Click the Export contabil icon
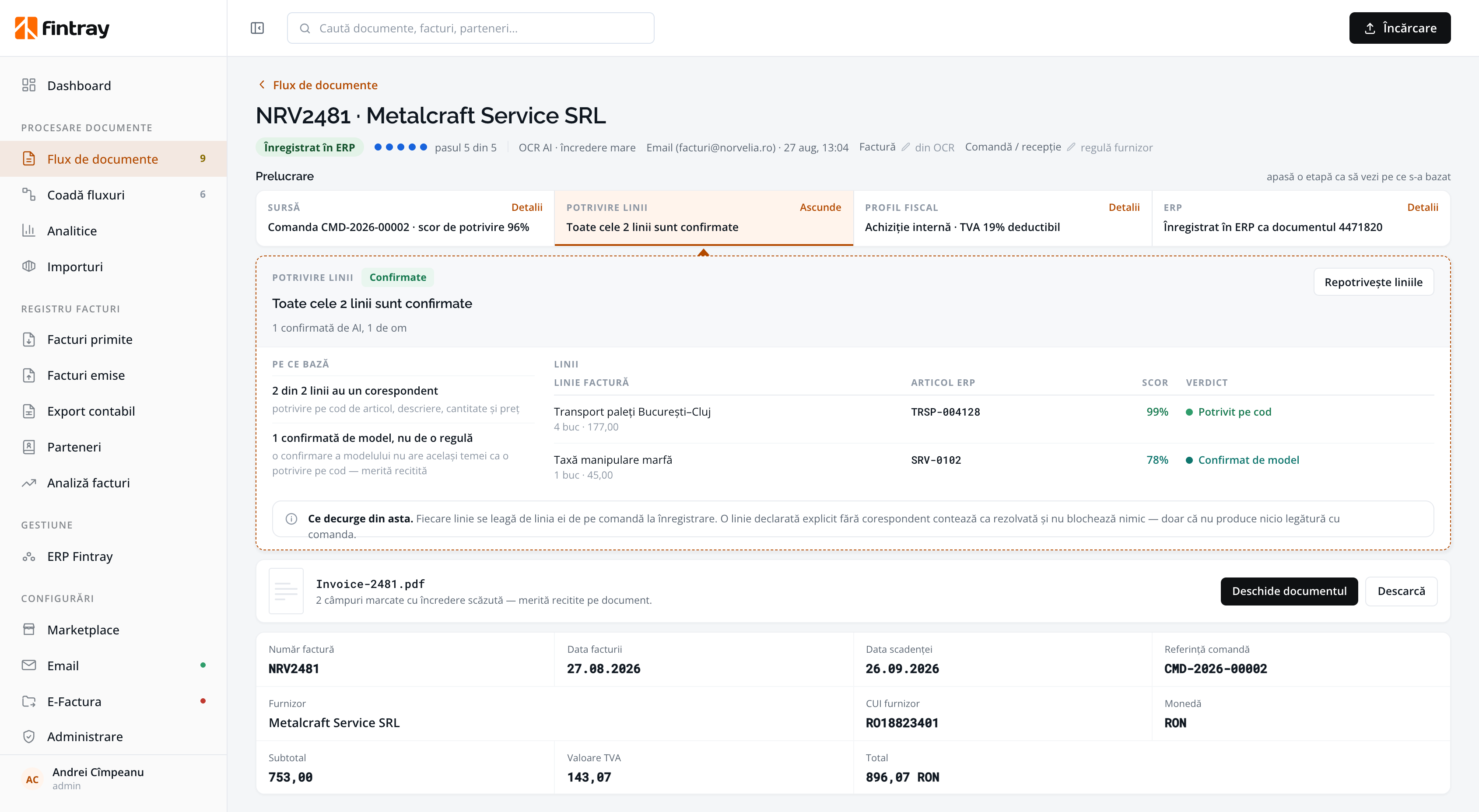The width and height of the screenshot is (1479, 812). pos(29,411)
